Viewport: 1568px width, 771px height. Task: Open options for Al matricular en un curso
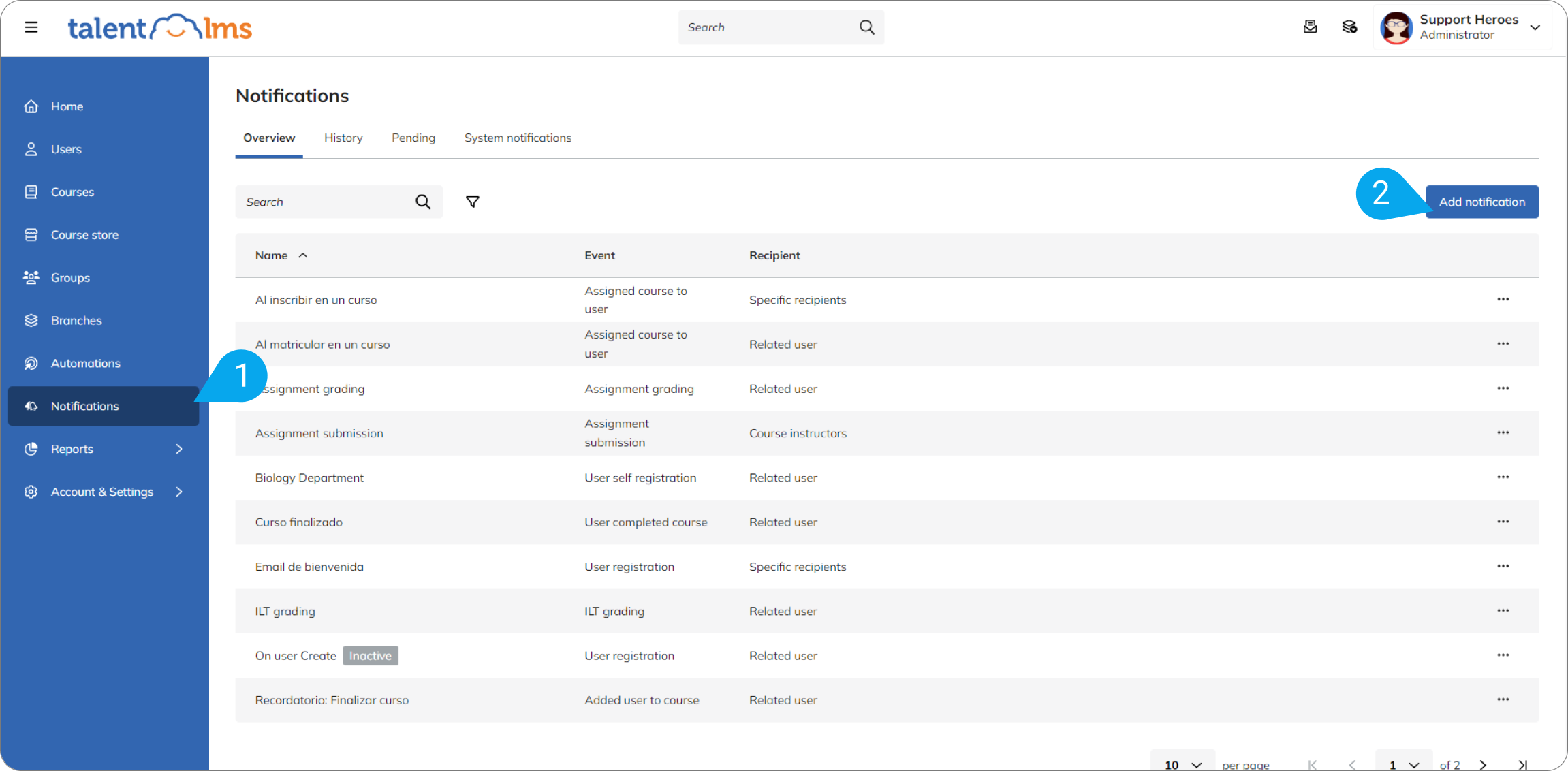(1503, 344)
